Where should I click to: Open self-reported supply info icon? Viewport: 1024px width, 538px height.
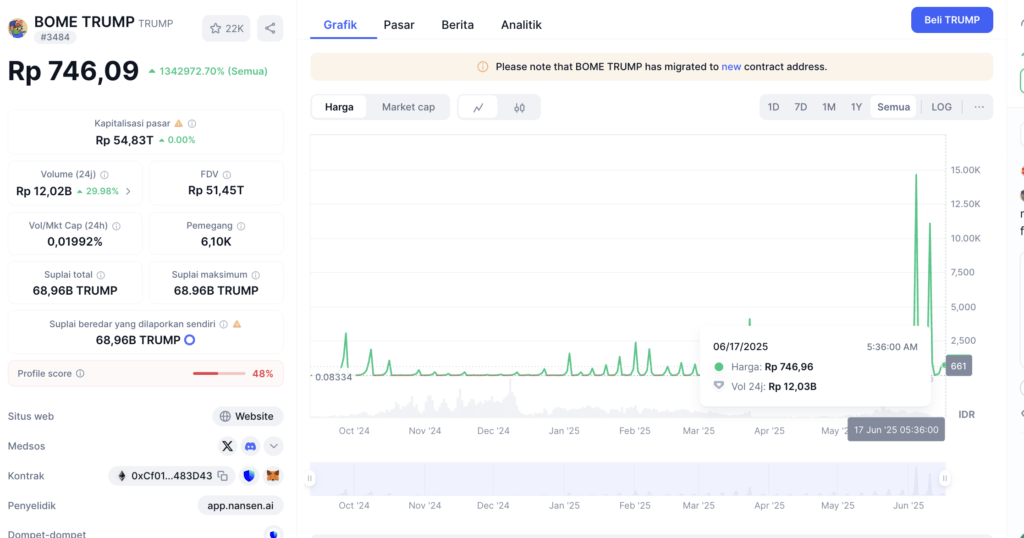pos(223,324)
